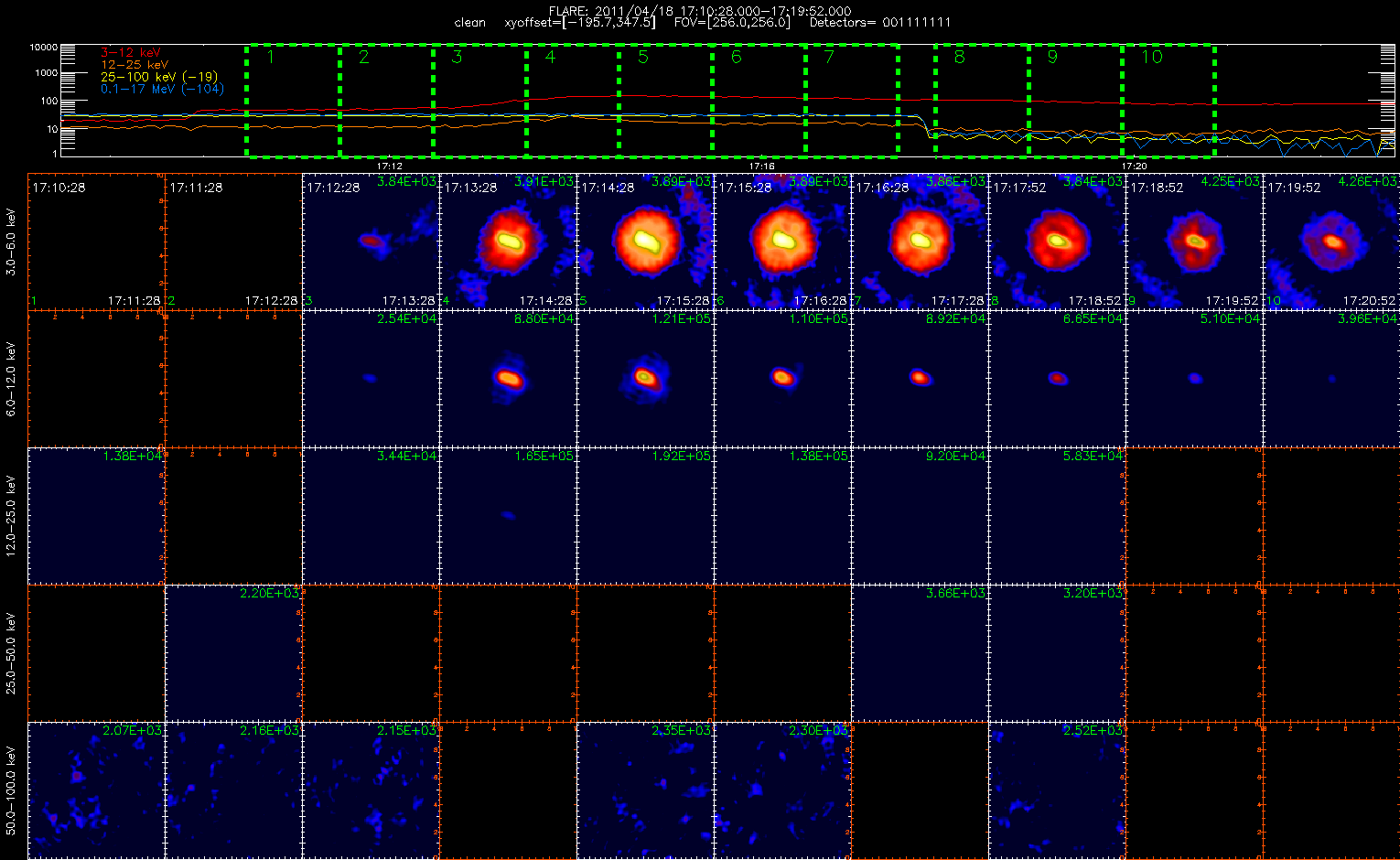This screenshot has height=860, width=1400.
Task: Open the 3-6 keV image at 17:18:52
Action: pyautogui.click(x=1194, y=241)
